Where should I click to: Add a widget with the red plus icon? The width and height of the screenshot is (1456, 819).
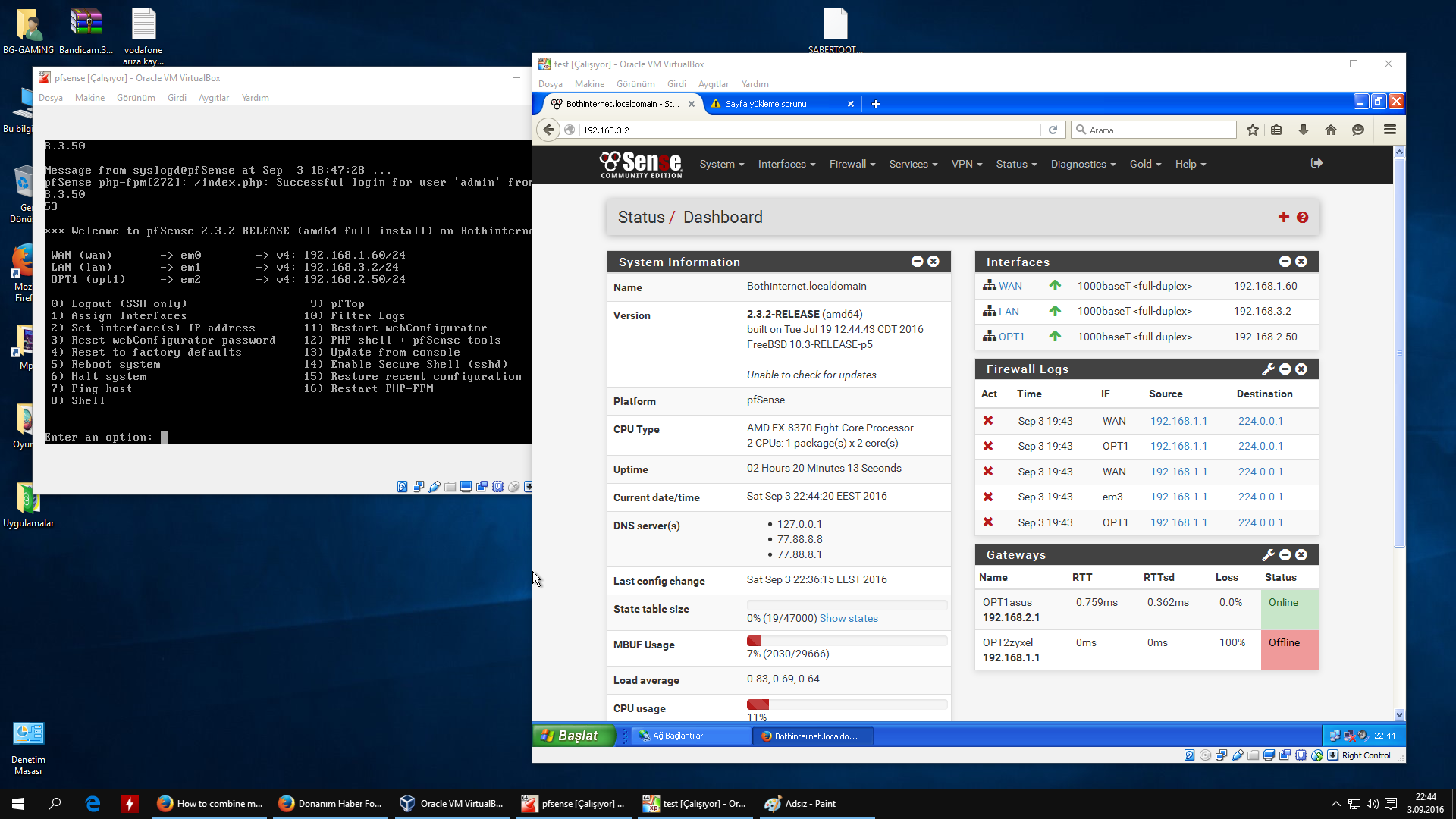click(x=1284, y=218)
